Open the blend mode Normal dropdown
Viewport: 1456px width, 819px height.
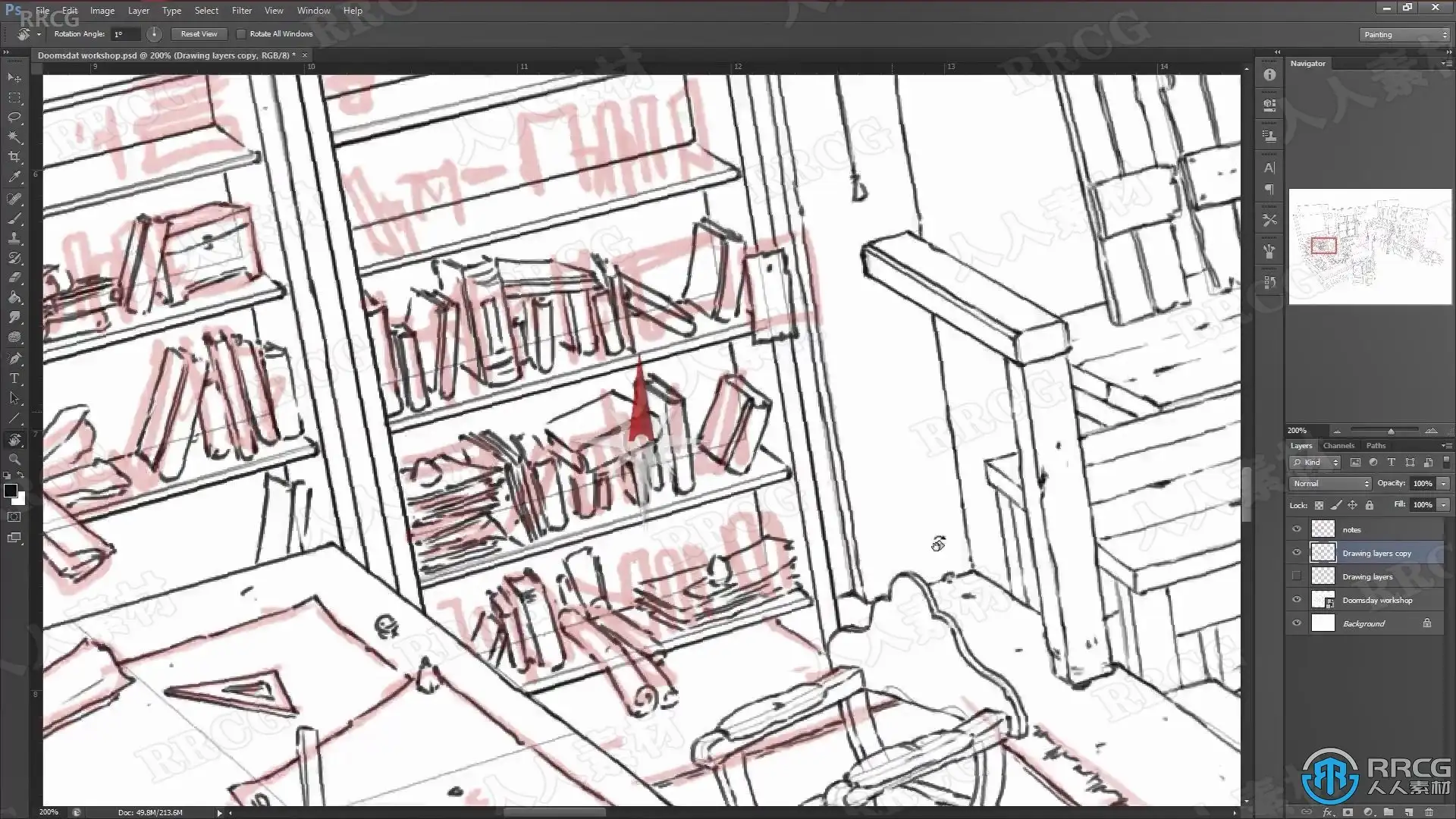(x=1331, y=484)
